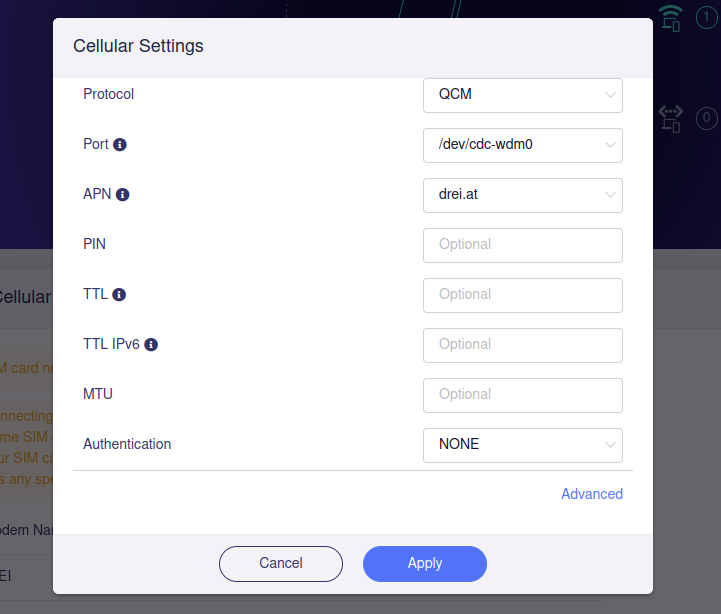
Task: Open the APN dropdown showing drei.at
Action: (x=523, y=195)
